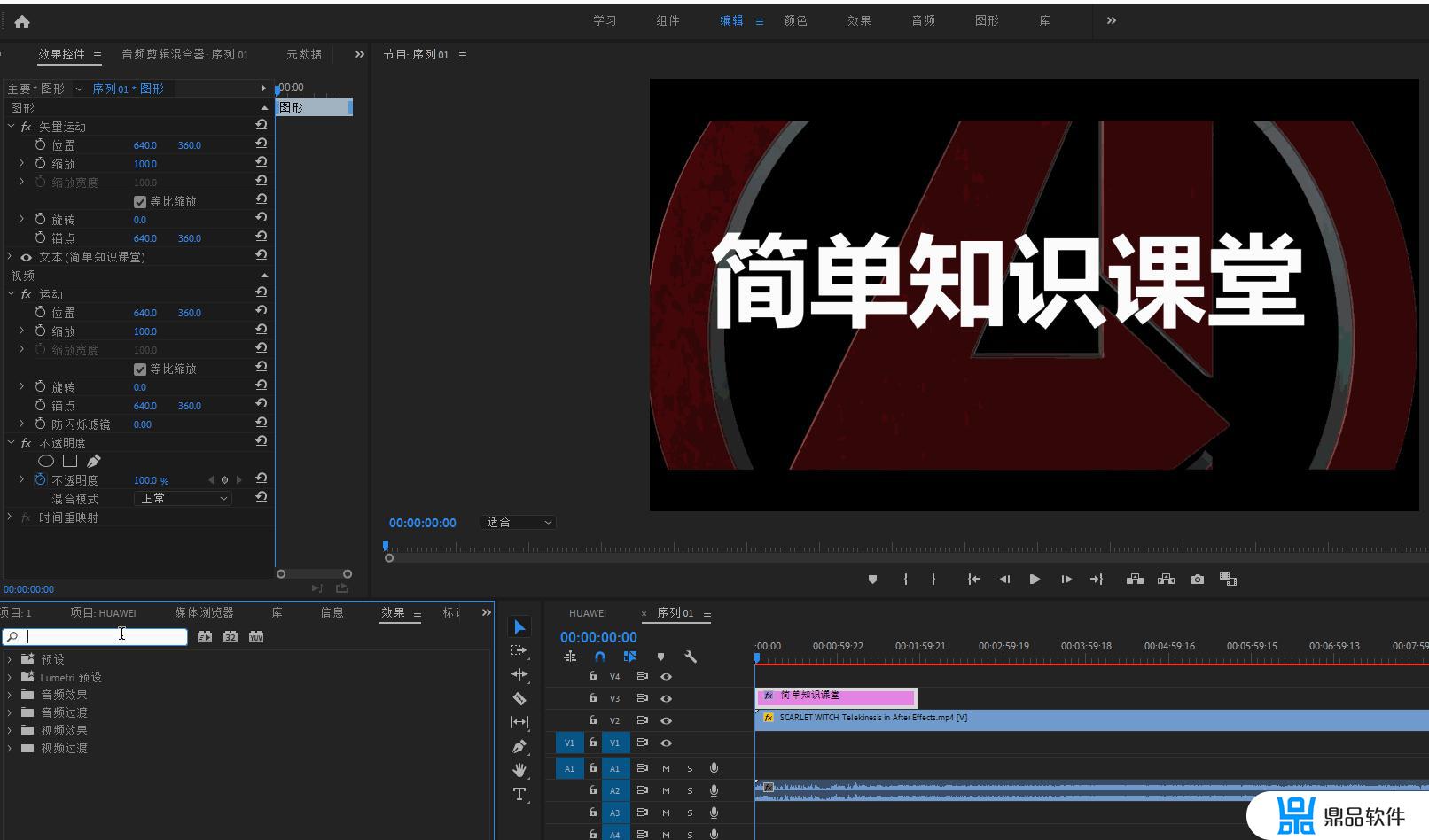The height and width of the screenshot is (840, 1429).
Task: Open blend mode dropdown
Action: (x=184, y=499)
